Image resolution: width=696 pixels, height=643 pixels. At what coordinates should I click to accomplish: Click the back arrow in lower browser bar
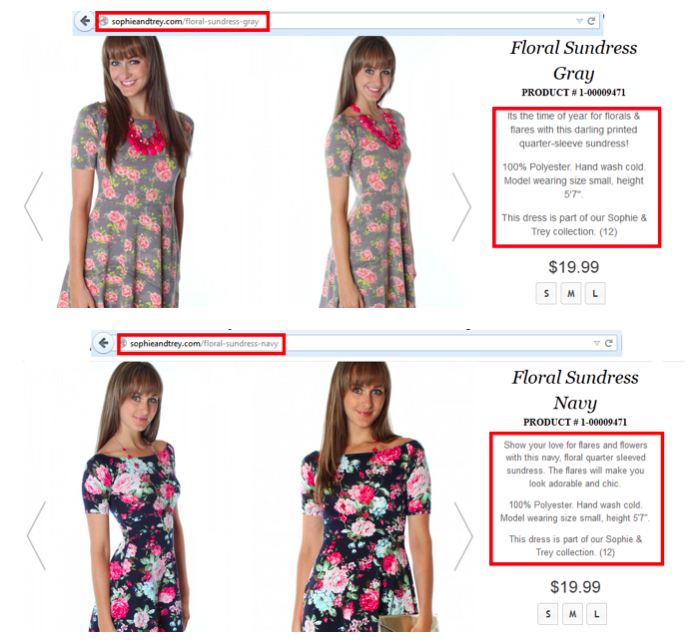(103, 343)
